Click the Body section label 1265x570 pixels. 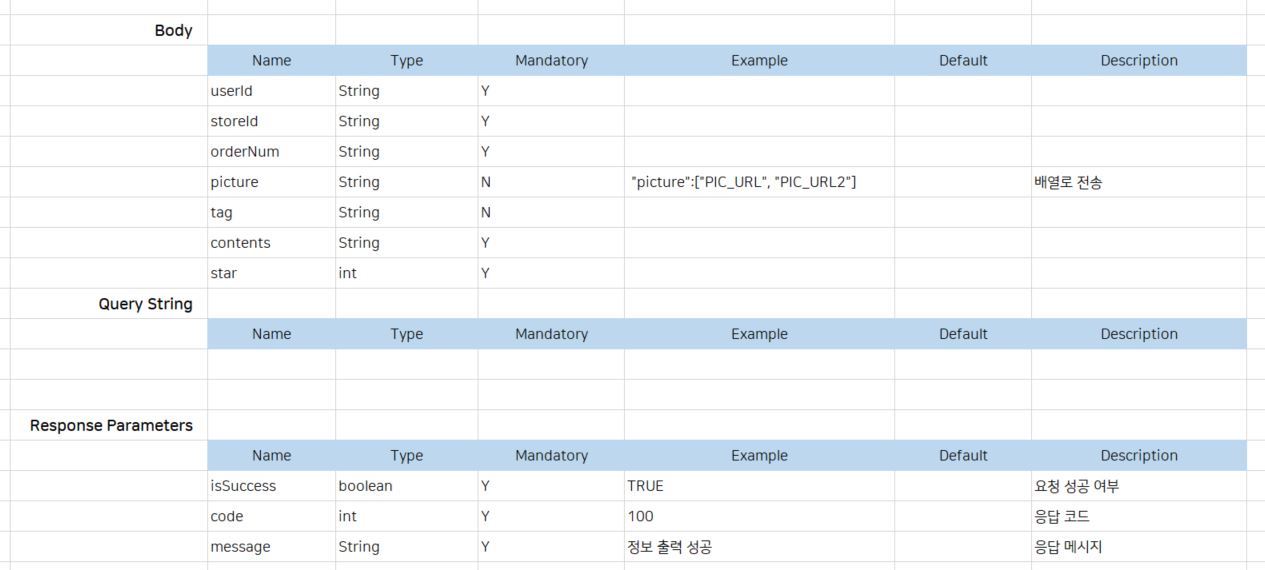[173, 30]
